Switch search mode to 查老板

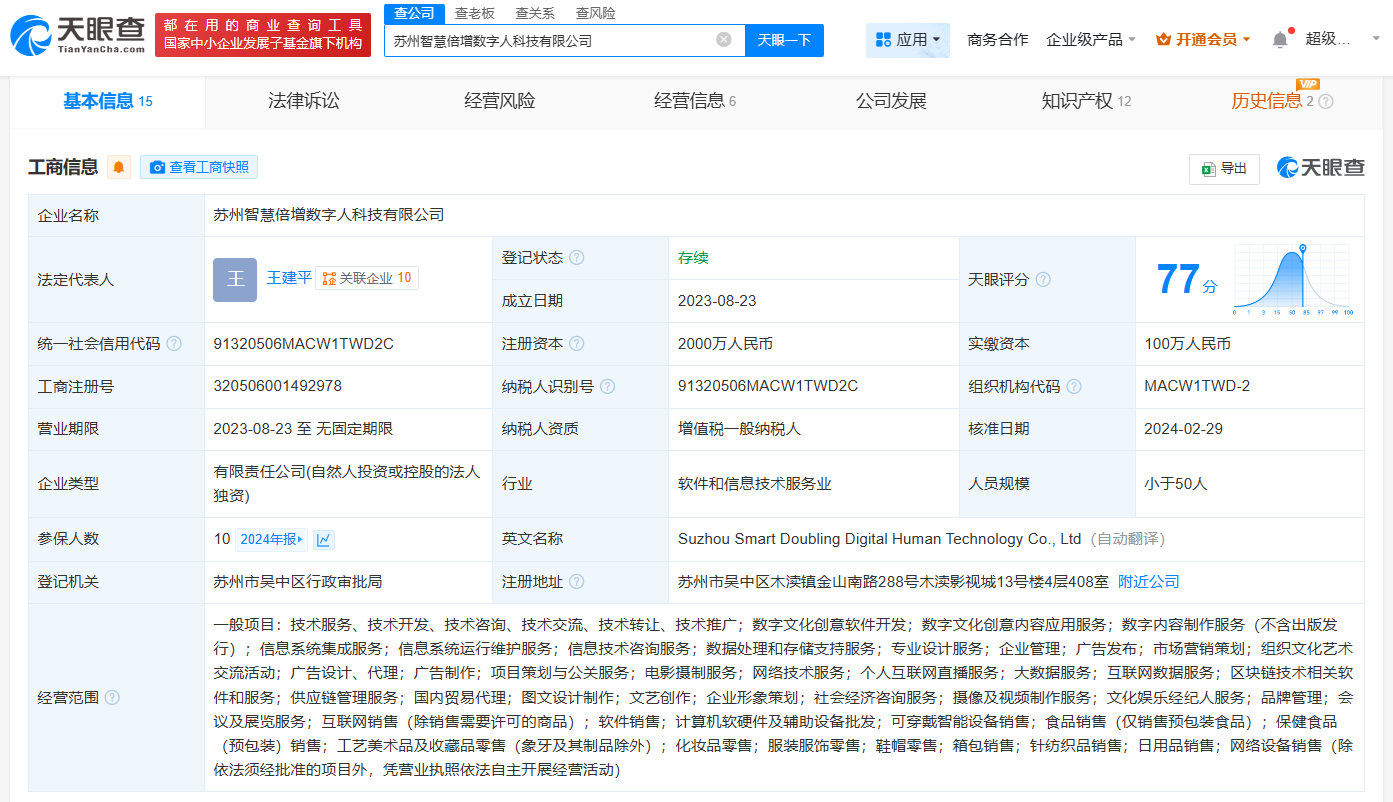[475, 13]
